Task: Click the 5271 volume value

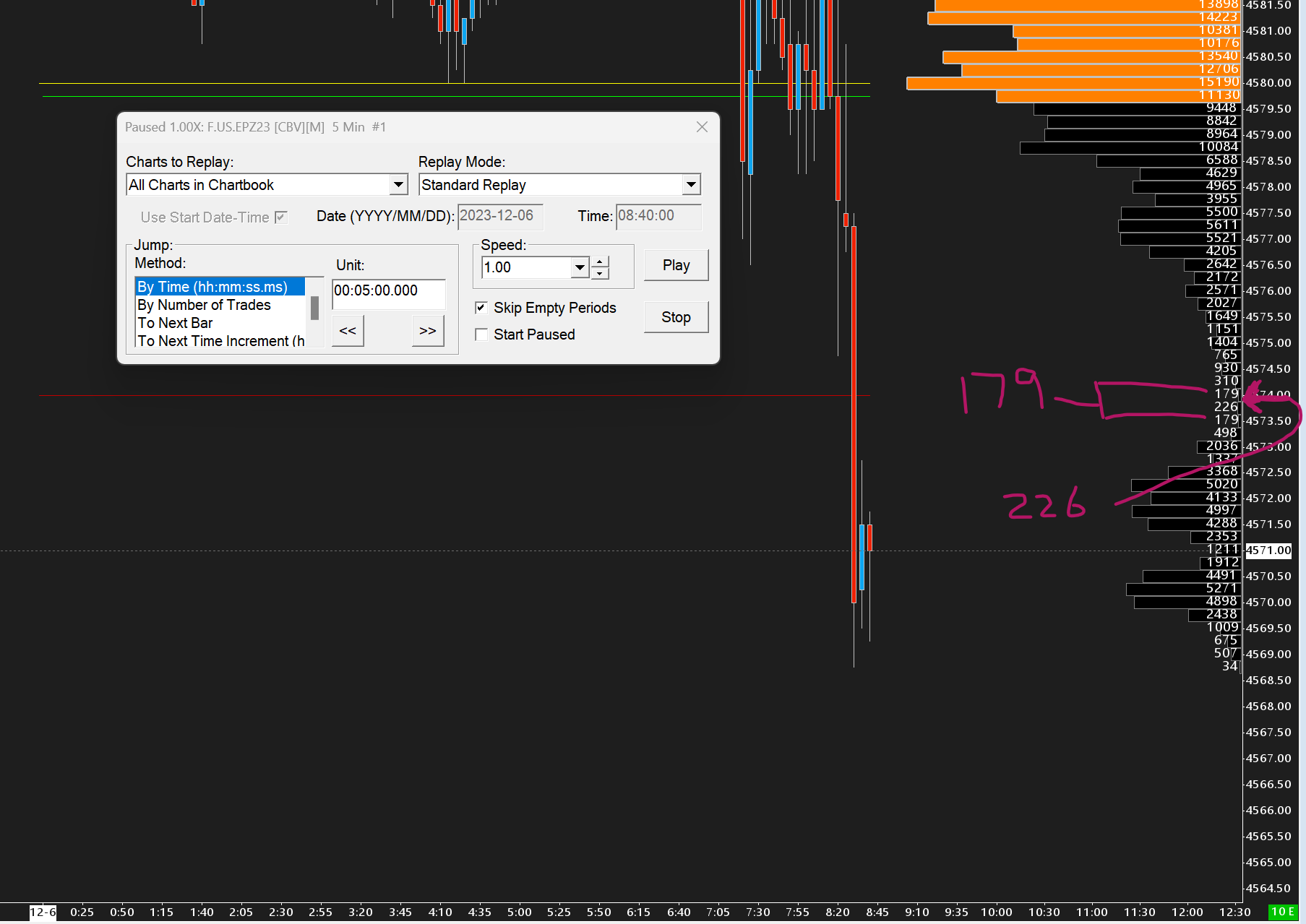Action: (x=1221, y=589)
